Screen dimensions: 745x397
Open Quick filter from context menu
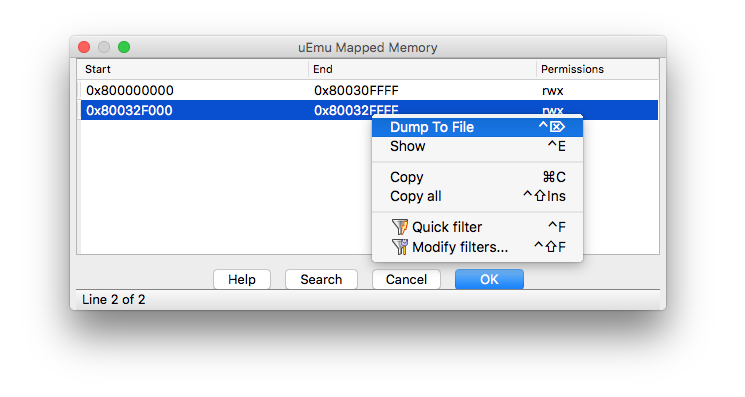click(477, 227)
